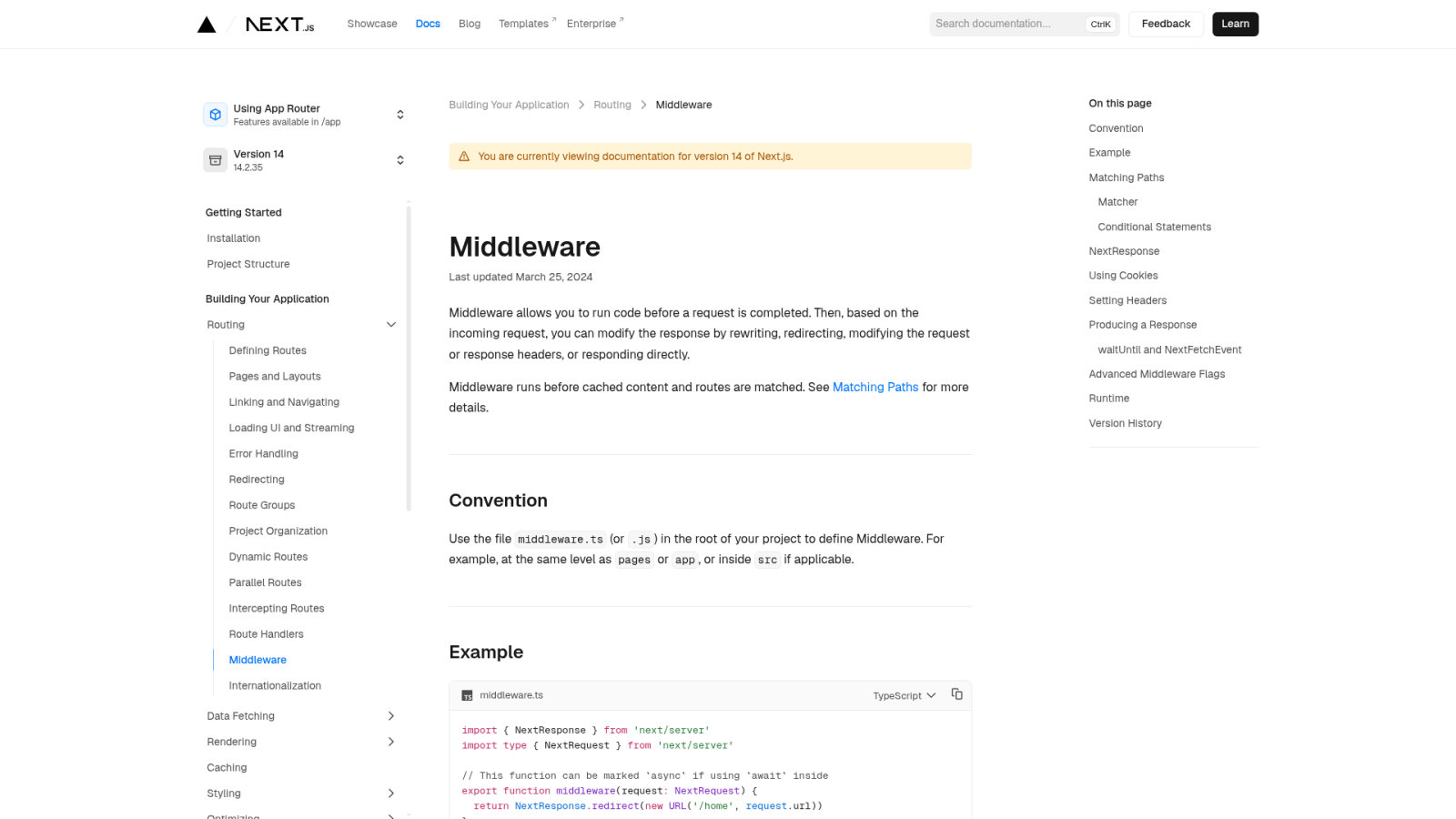Click the middleware.ts file type icon

467,695
